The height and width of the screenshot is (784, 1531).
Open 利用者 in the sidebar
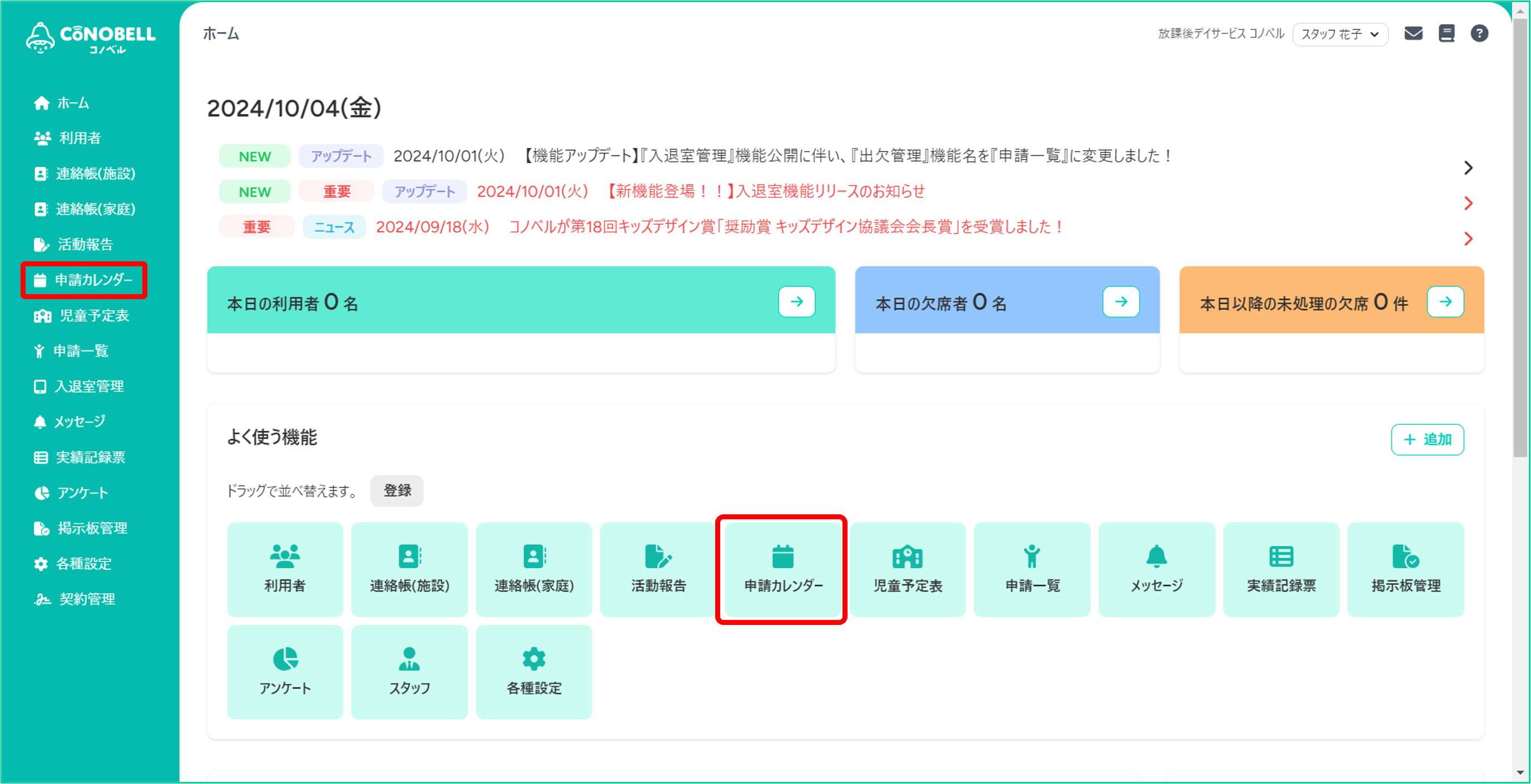click(x=68, y=138)
